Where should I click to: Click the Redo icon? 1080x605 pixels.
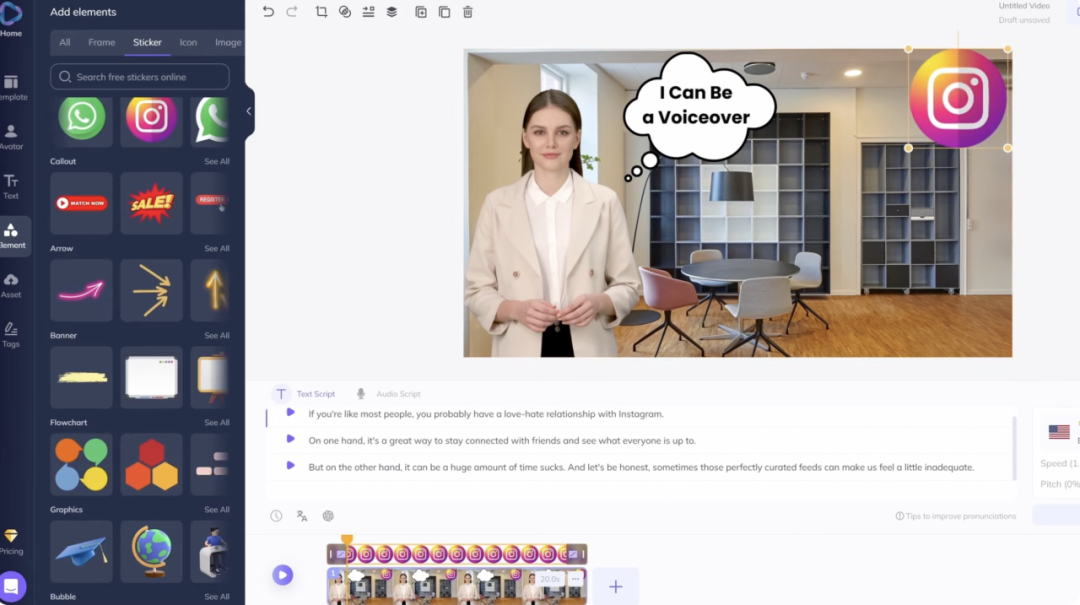(x=292, y=12)
